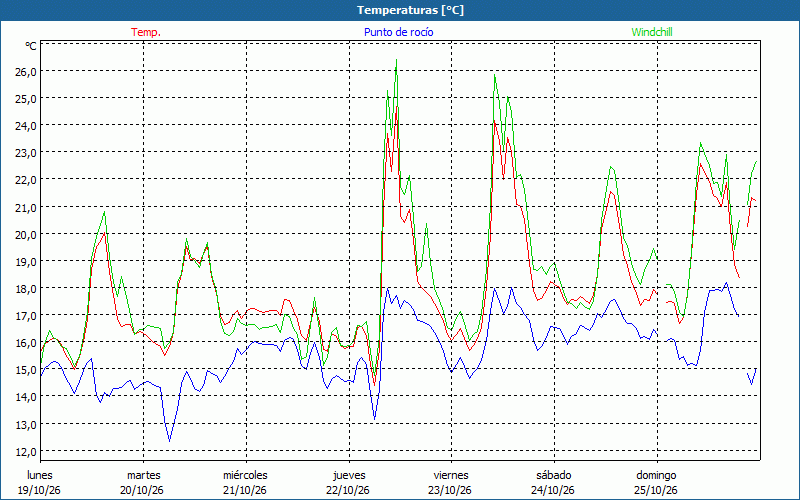Viewport: 800px width, 500px height.
Task: Click the 23,0 value on temperature axis
Action: tap(25, 153)
